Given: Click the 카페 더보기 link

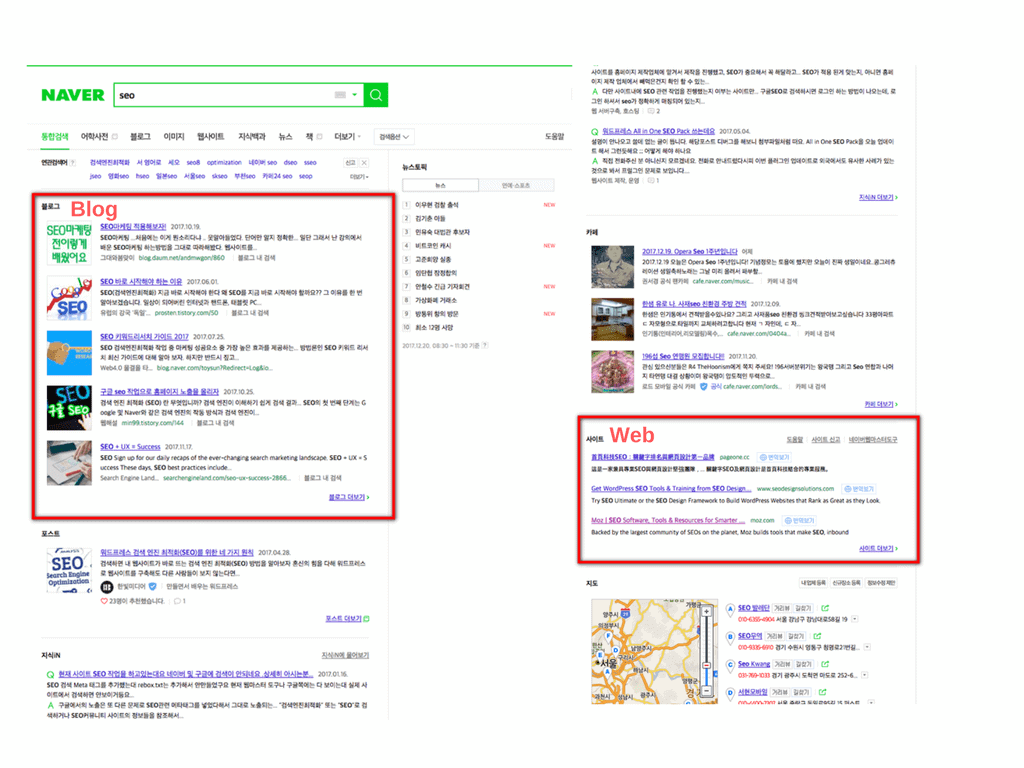Looking at the screenshot, I should click(x=881, y=404).
